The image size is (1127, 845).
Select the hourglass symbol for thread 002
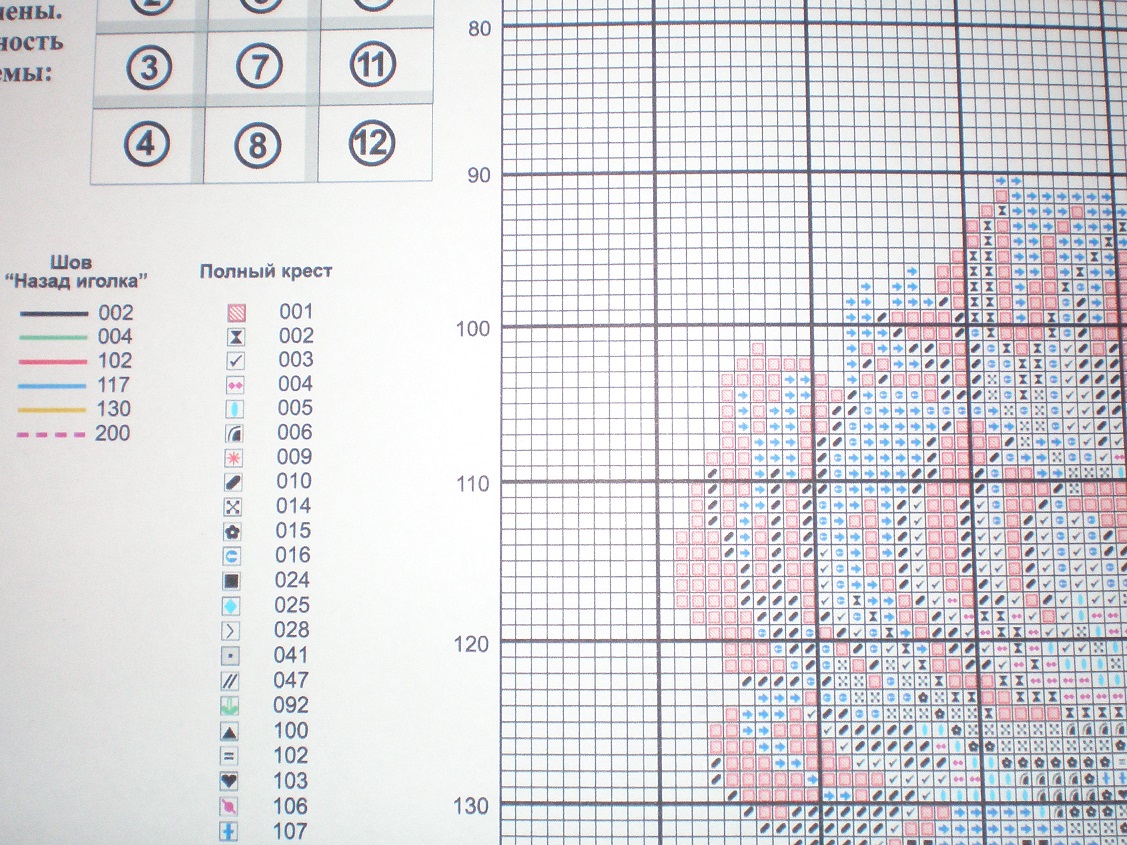(x=232, y=336)
